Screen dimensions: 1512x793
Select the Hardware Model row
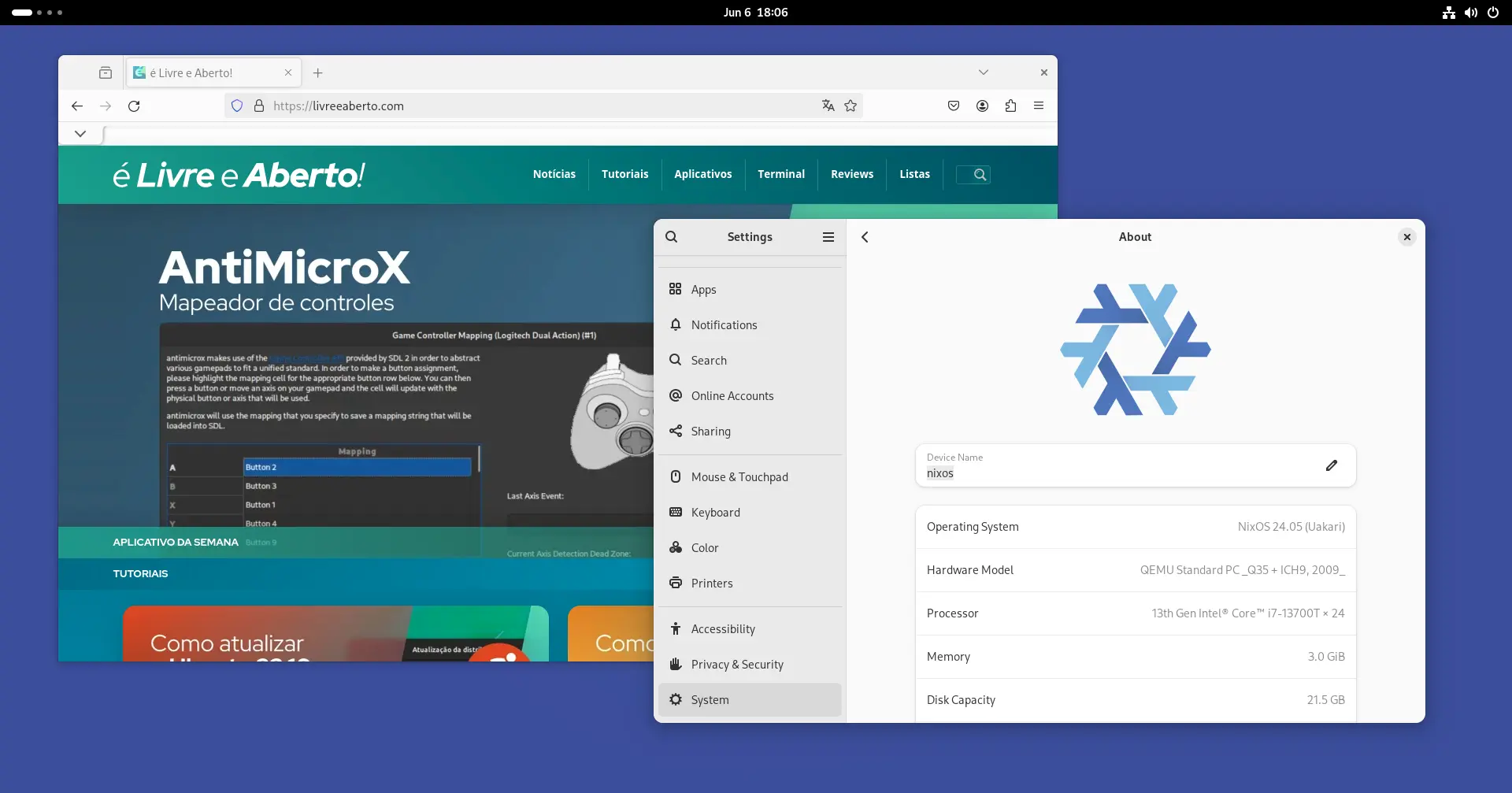pos(1136,570)
